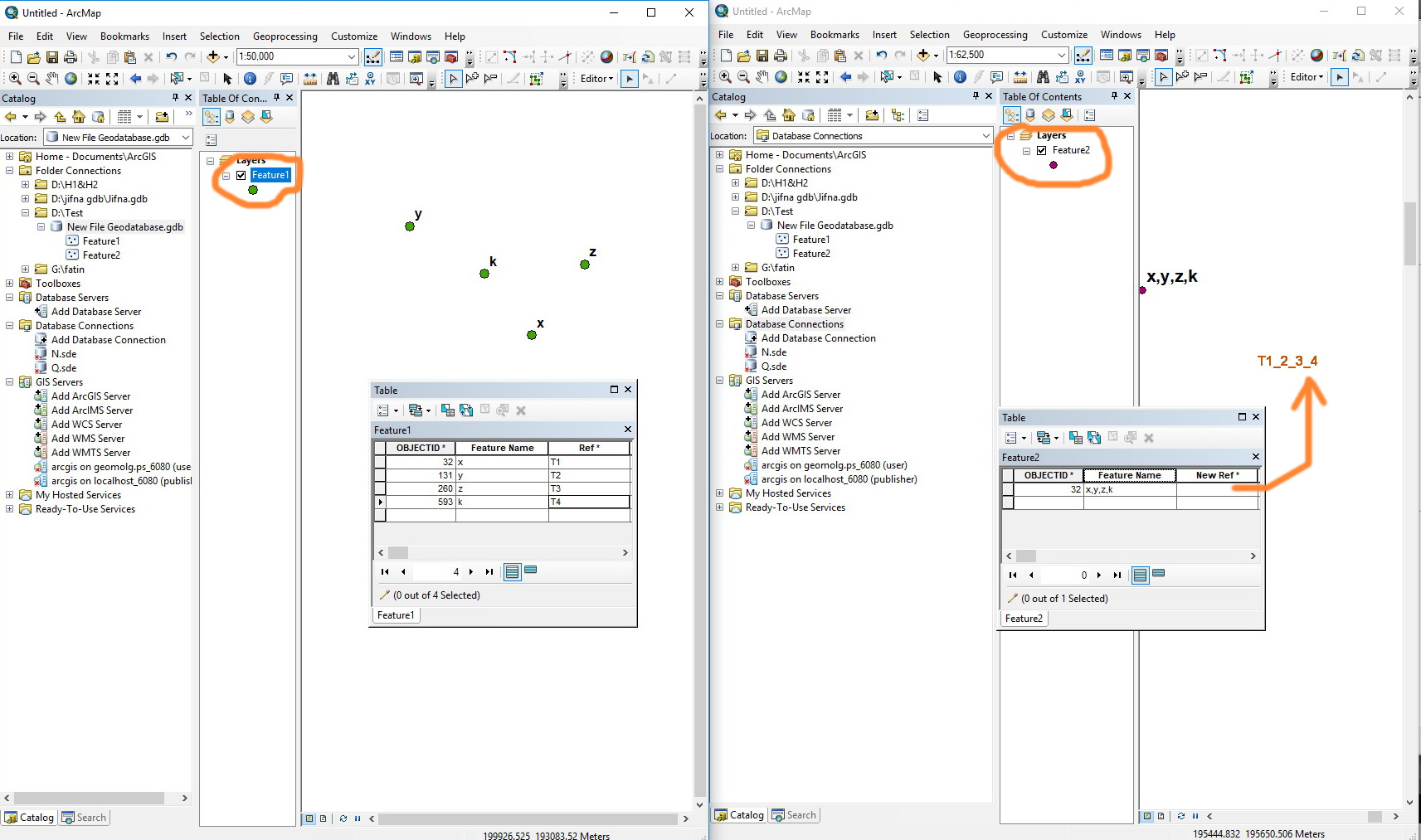Click Editor Toolbar icon in left ArcMap window
The image size is (1421, 840).
373,57
